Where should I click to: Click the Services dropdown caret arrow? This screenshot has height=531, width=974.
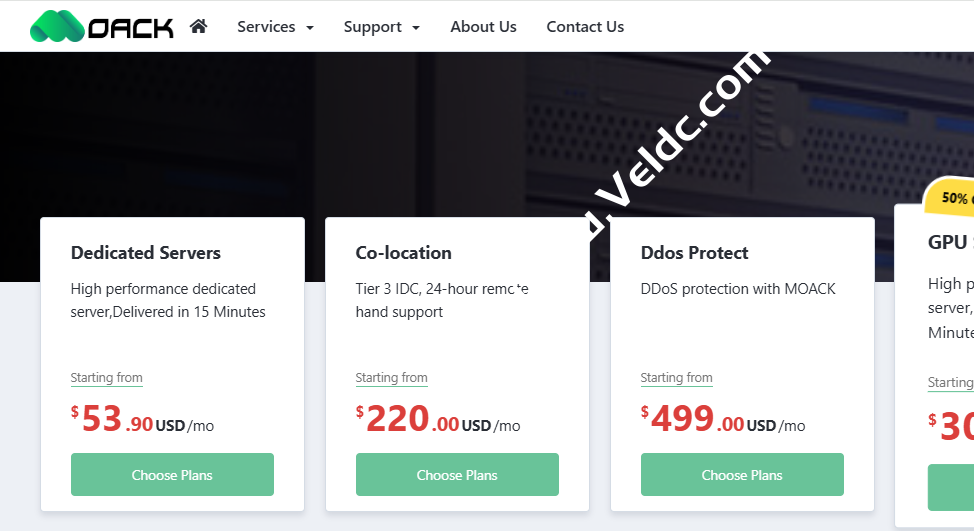(x=310, y=28)
